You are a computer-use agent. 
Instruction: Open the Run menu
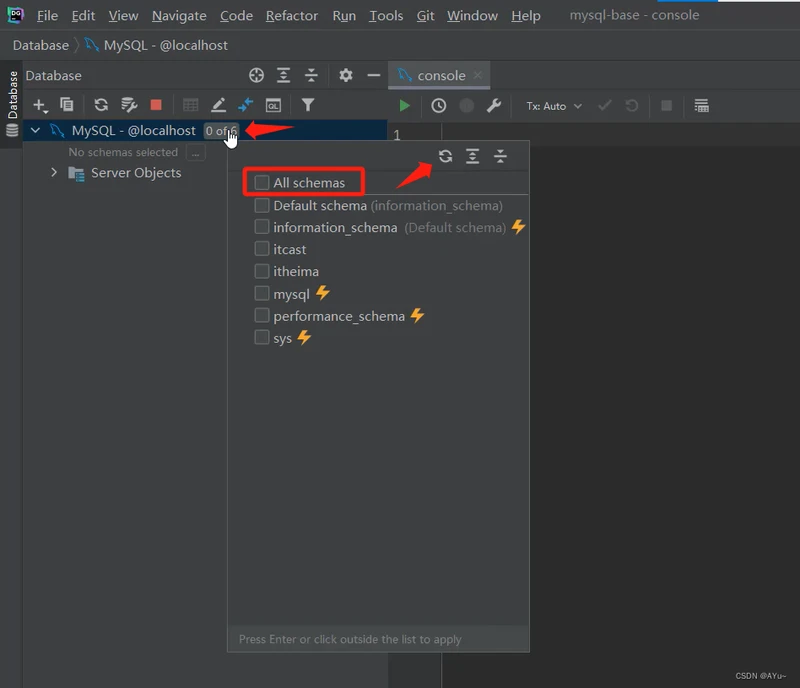tap(344, 16)
